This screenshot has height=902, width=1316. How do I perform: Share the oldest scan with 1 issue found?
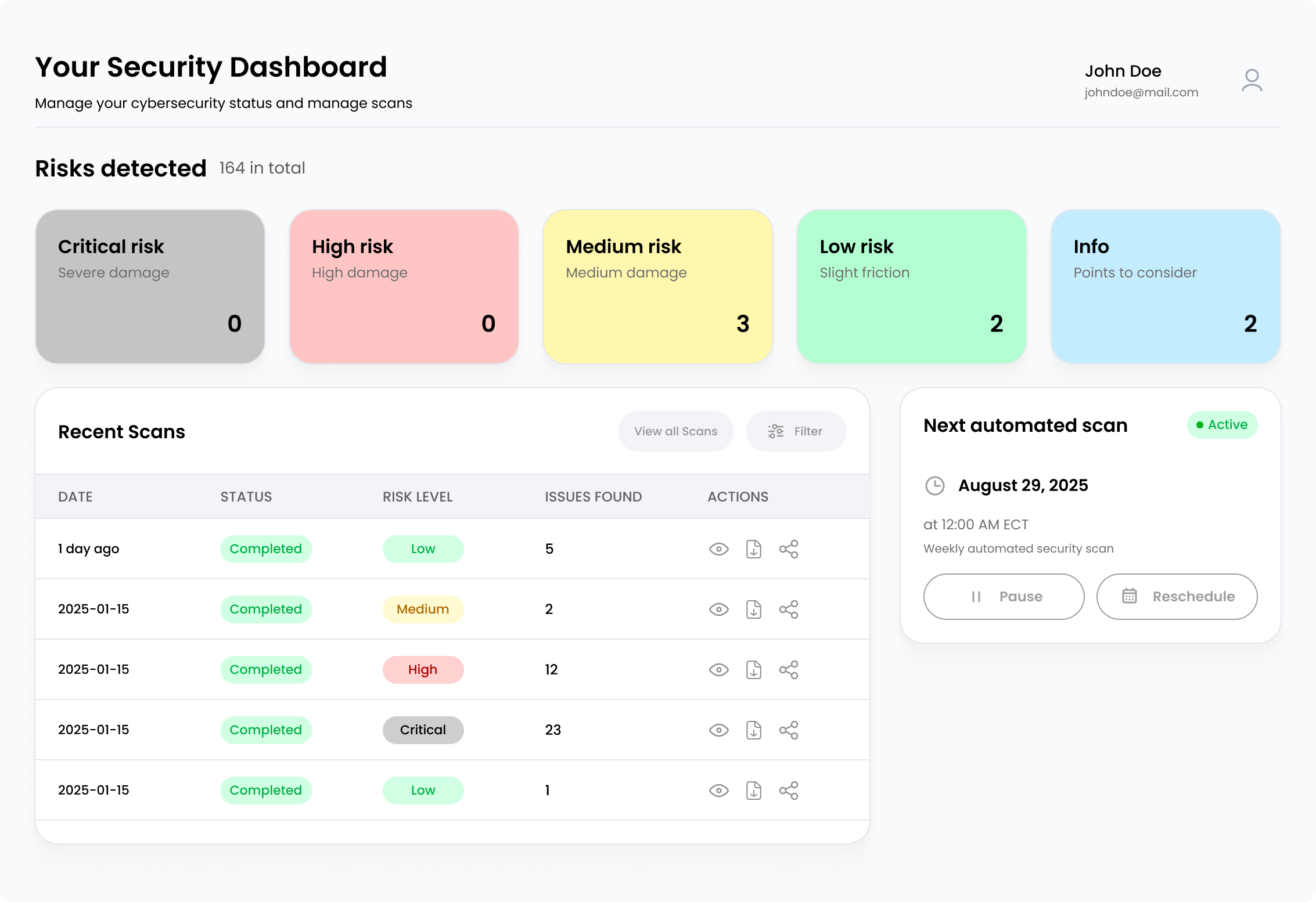tap(789, 790)
